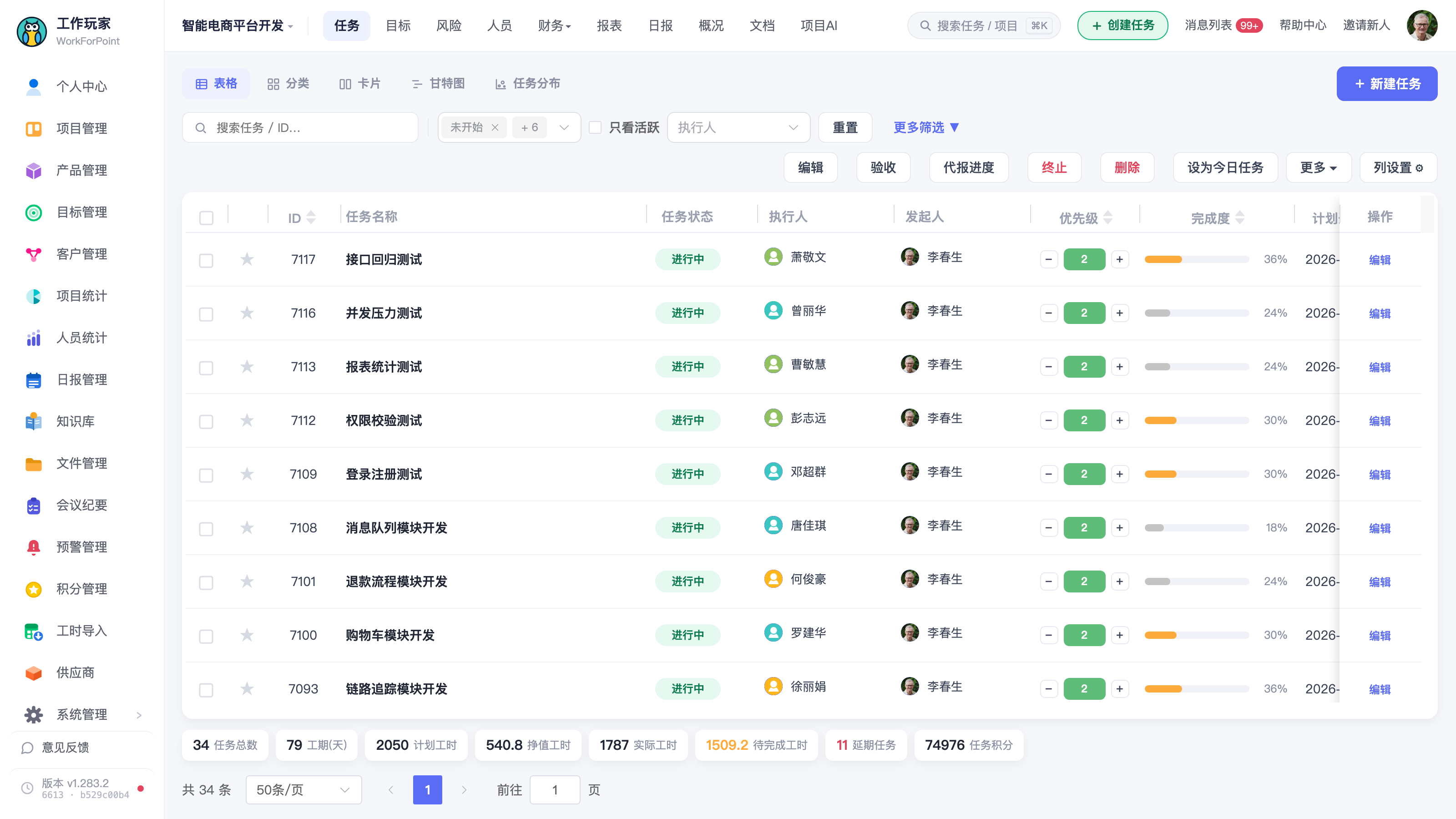Open 人员统计 bar chart icon
Viewport: 1456px width, 819px height.
pos(33,338)
